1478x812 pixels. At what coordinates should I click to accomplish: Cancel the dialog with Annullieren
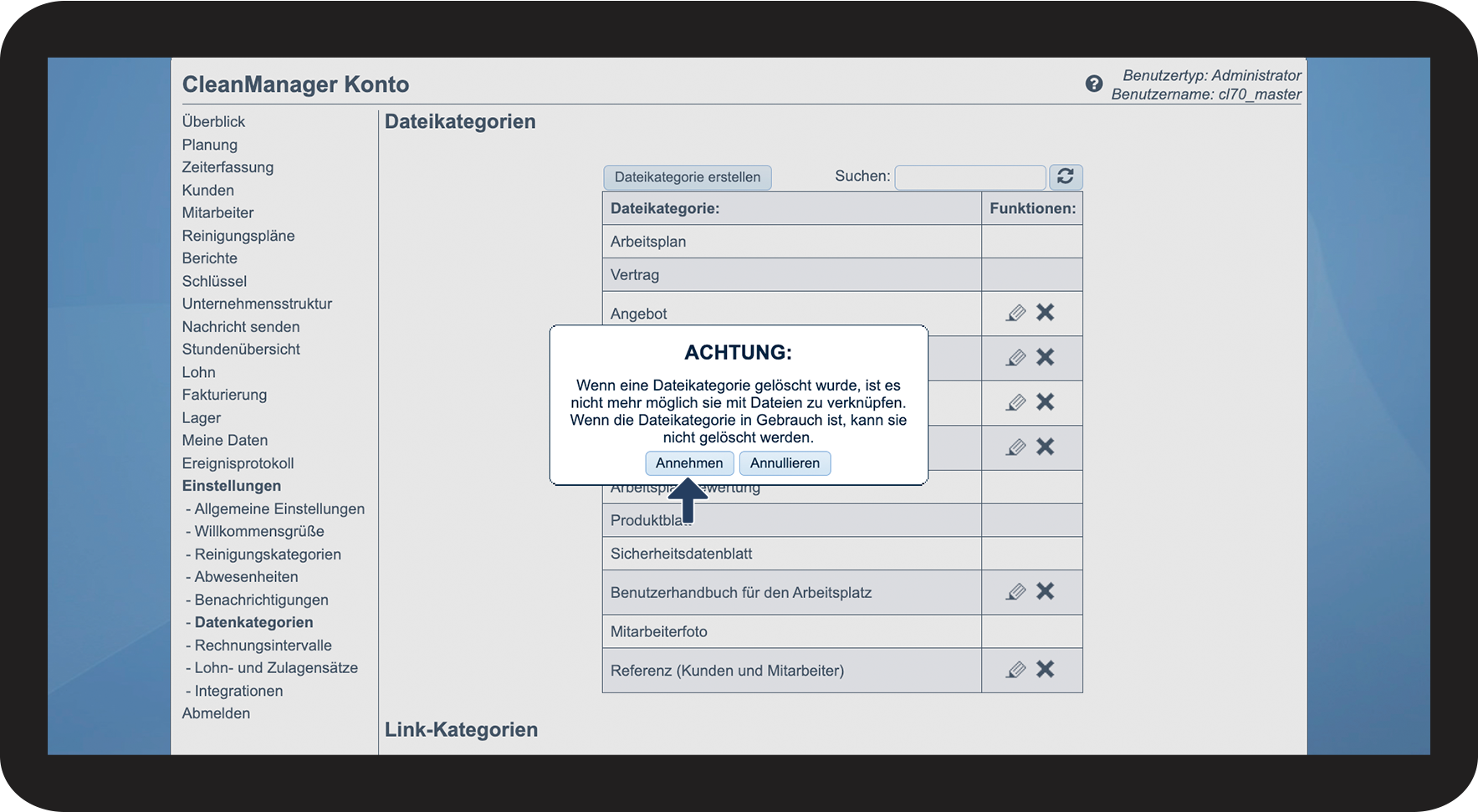pos(784,463)
